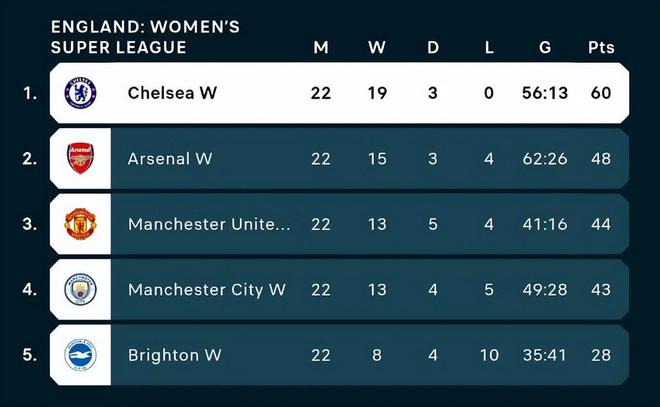Click the Manchester City club crest
Image resolution: width=660 pixels, height=407 pixels.
coord(80,289)
